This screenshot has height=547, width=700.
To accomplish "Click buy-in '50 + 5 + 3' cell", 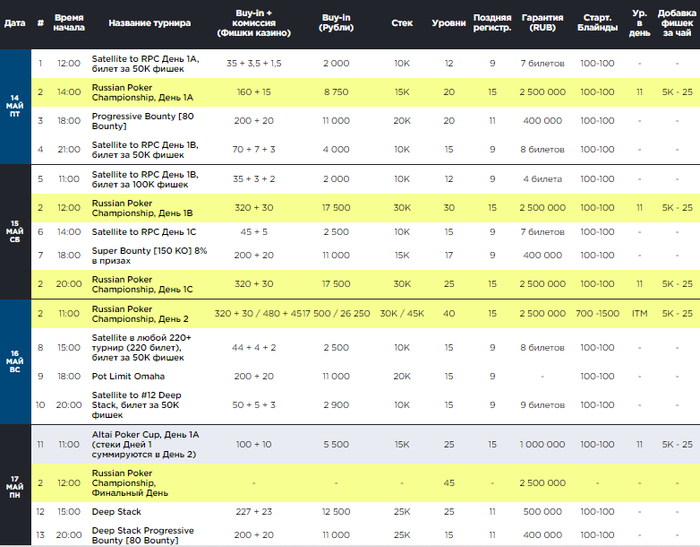I will tap(254, 405).
